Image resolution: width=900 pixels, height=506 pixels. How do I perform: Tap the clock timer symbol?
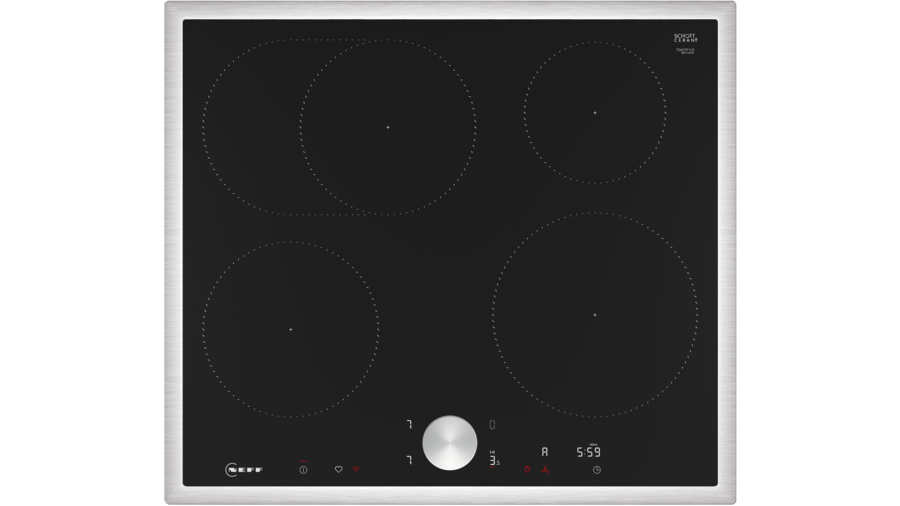pyautogui.click(x=596, y=469)
